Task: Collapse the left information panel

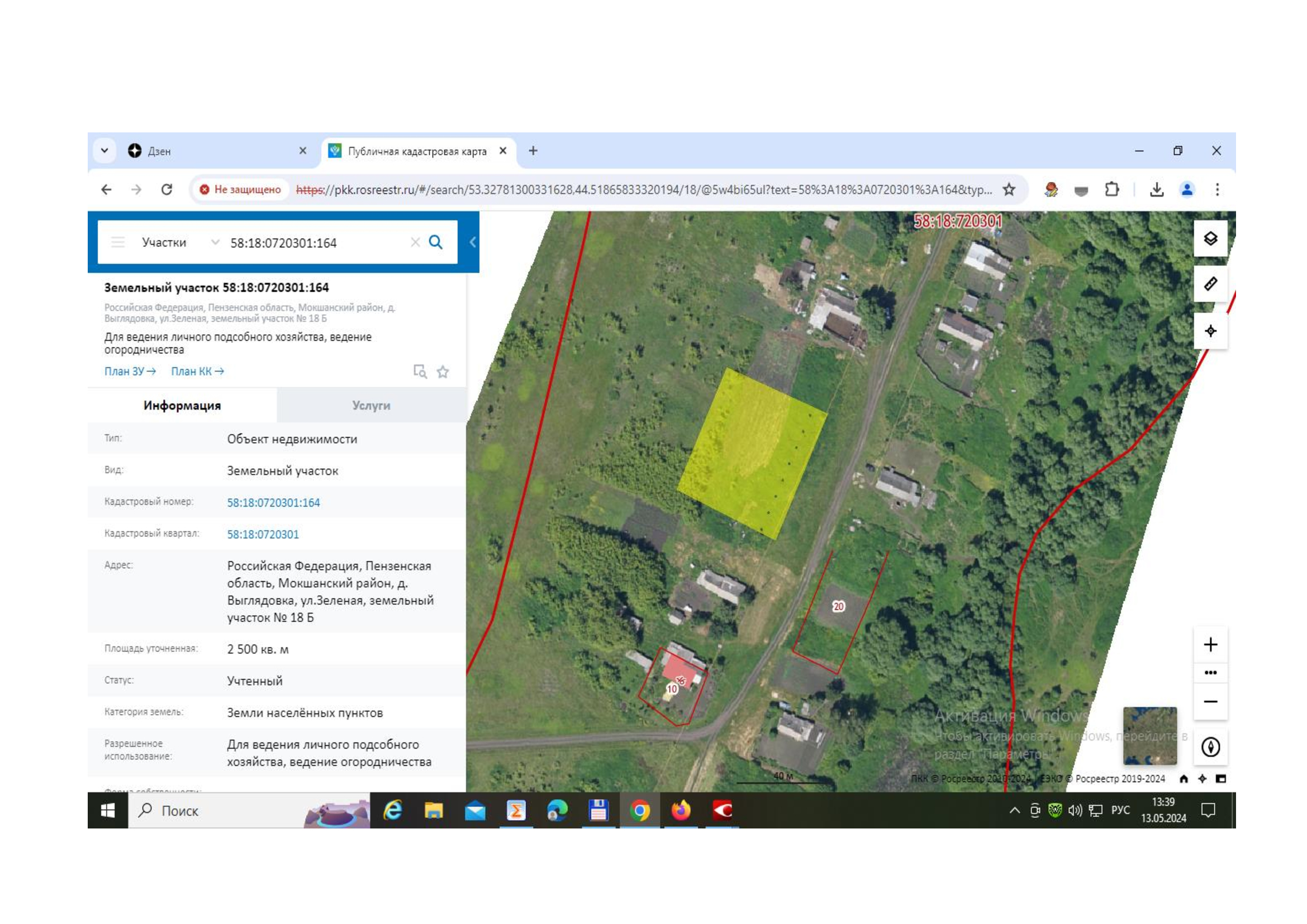Action: pos(473,242)
